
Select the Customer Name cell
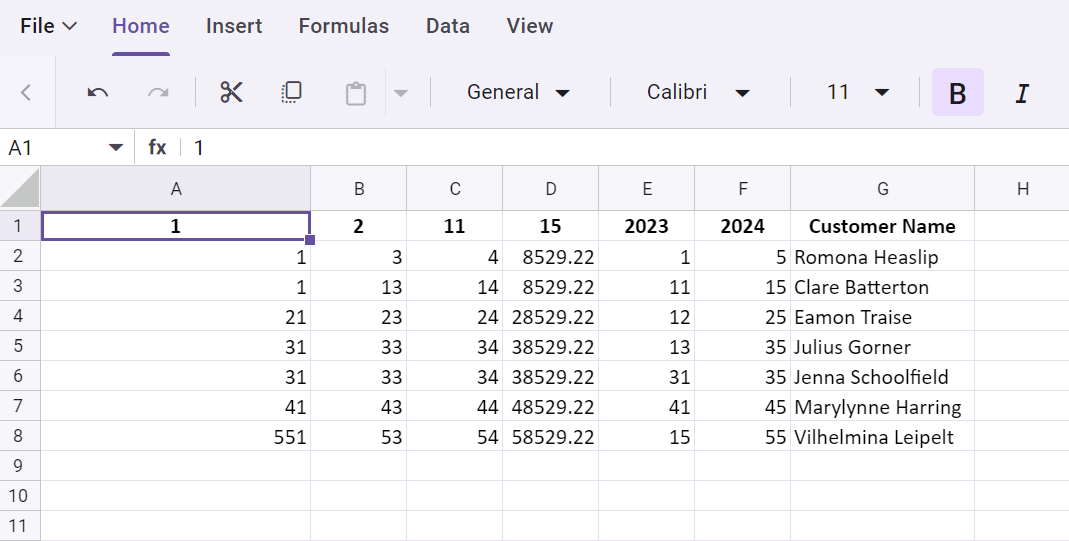click(x=882, y=226)
